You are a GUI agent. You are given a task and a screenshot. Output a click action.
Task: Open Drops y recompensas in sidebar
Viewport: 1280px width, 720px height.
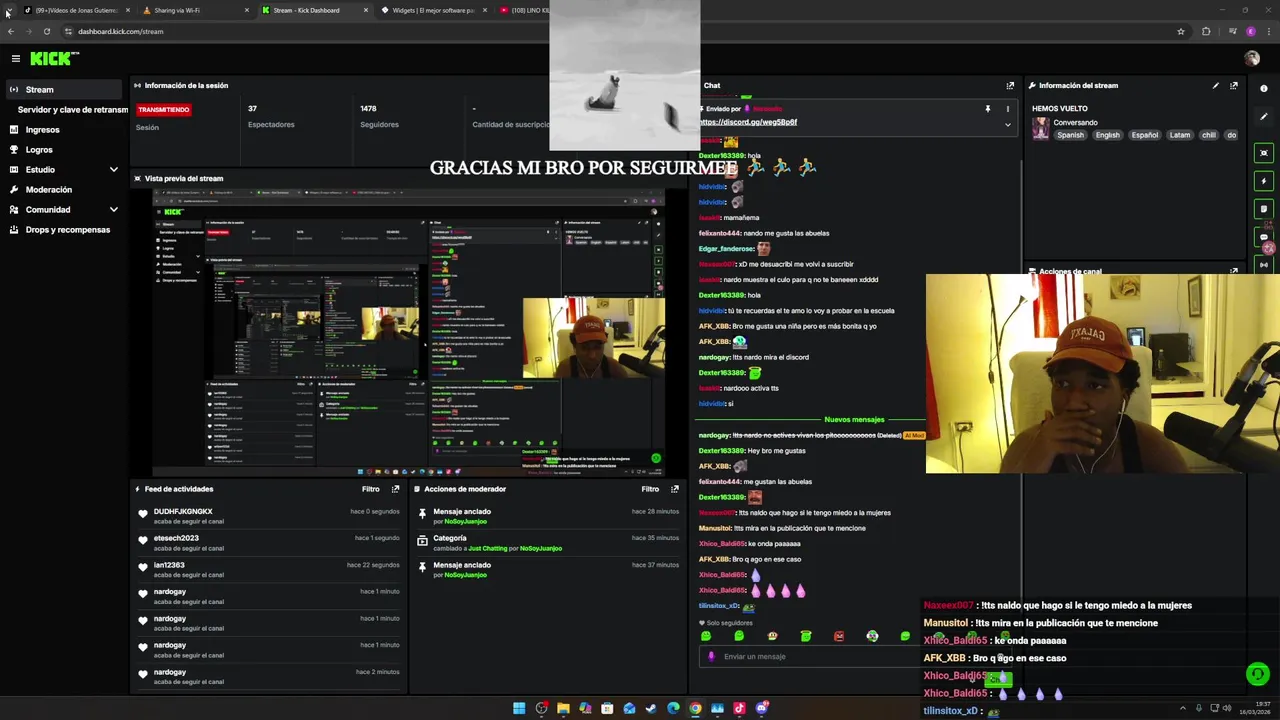click(x=67, y=229)
